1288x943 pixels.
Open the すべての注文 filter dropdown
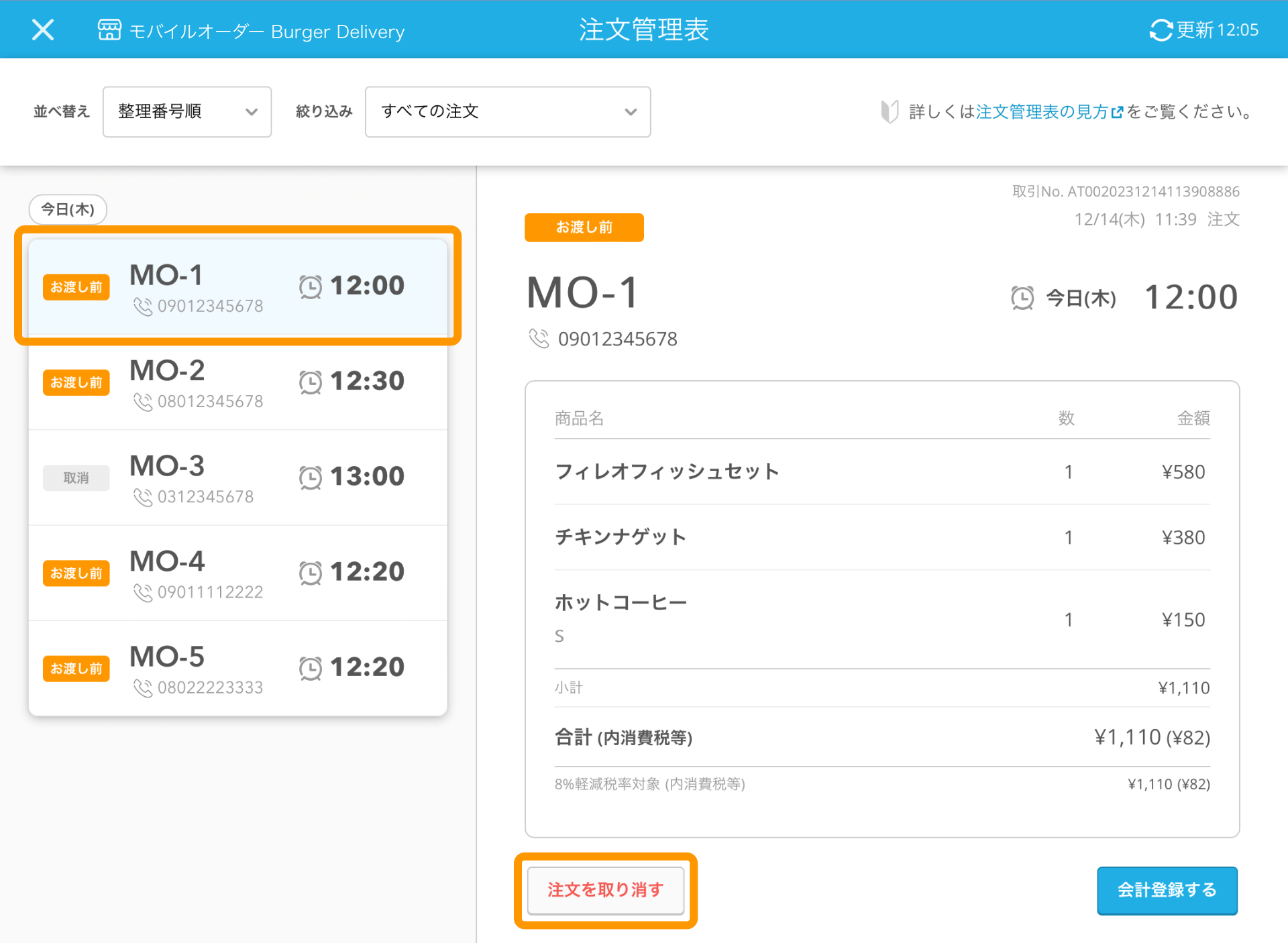(507, 111)
